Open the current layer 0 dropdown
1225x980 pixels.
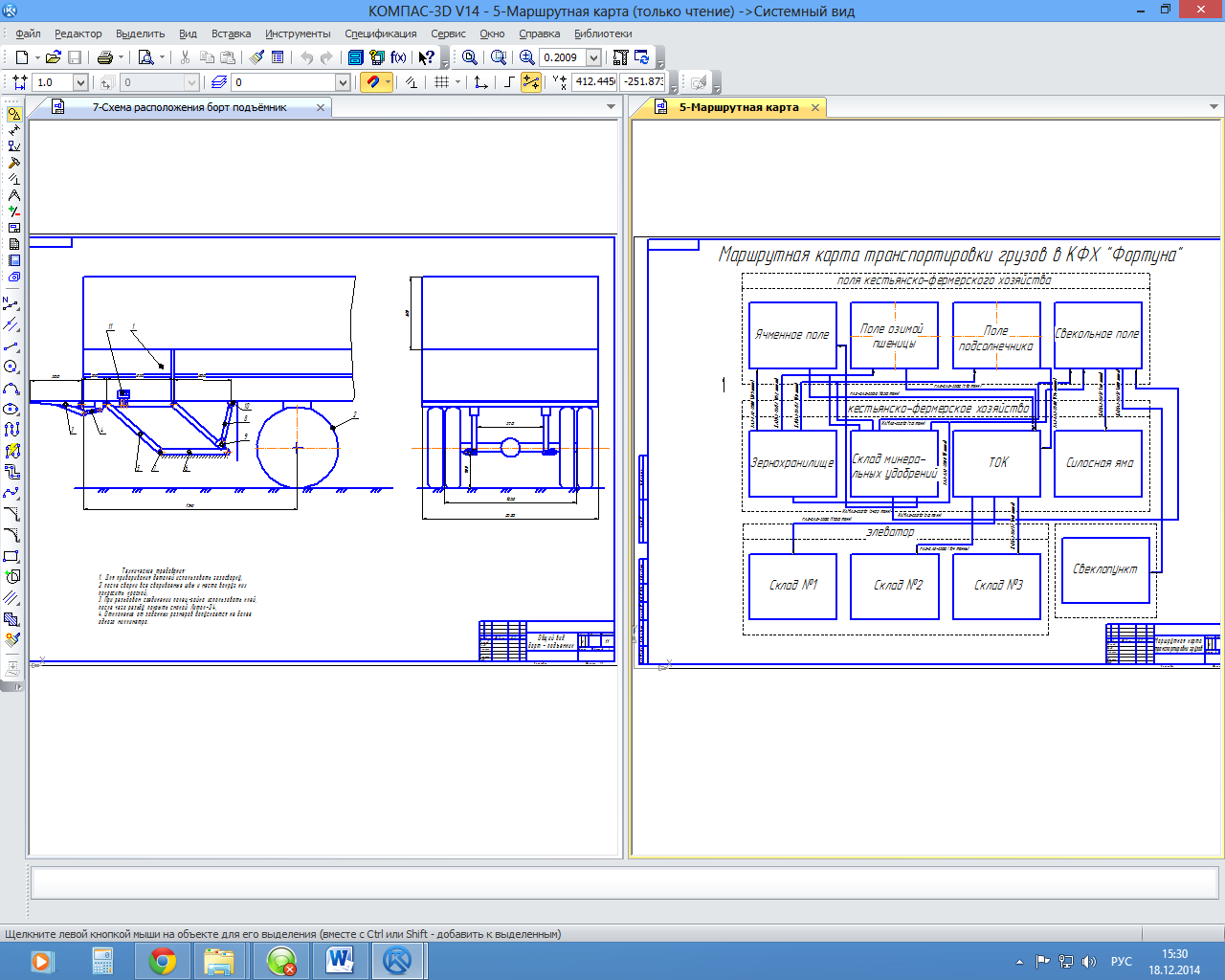(x=343, y=82)
